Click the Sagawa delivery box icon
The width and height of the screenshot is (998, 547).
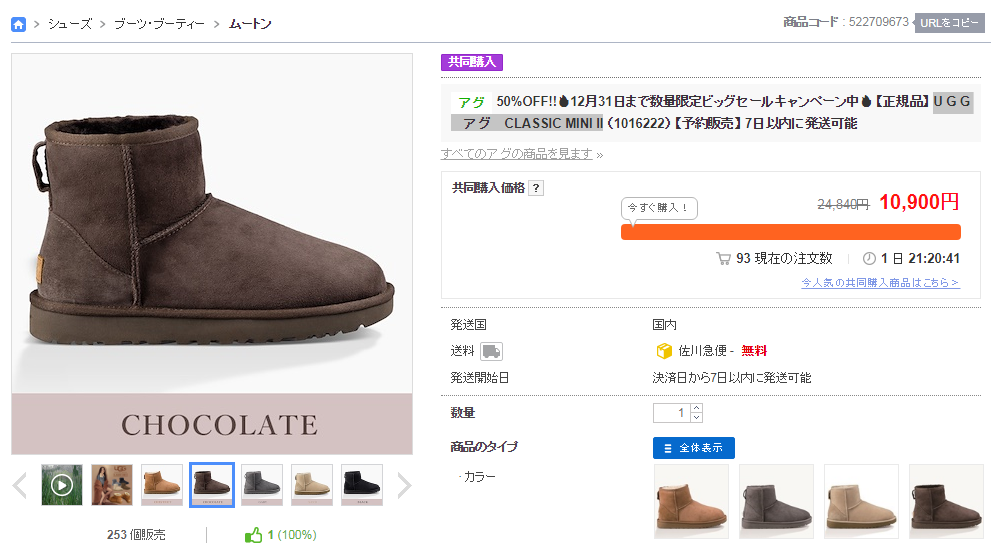click(663, 351)
